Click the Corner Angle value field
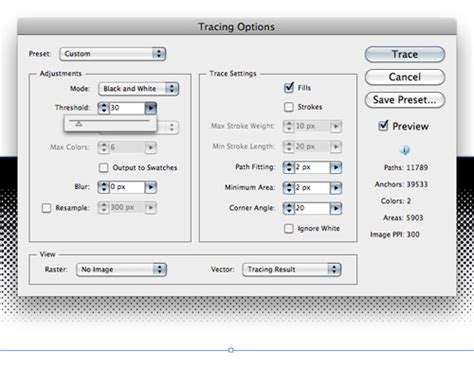474x366 pixels. pos(312,208)
